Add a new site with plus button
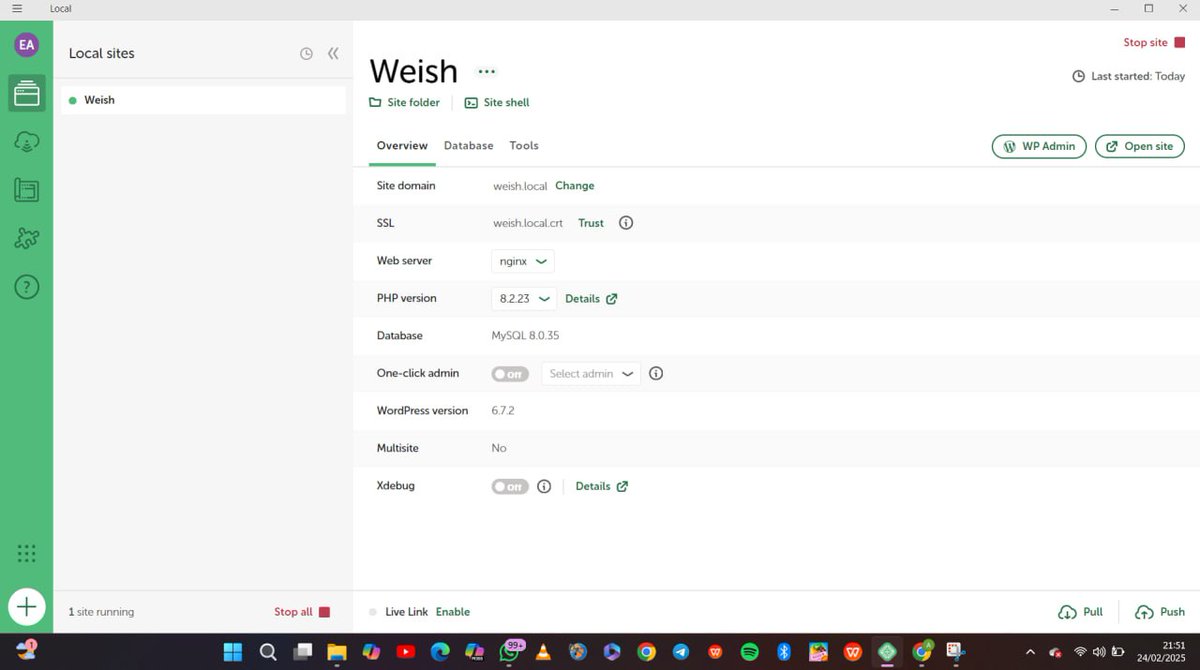 pyautogui.click(x=27, y=606)
